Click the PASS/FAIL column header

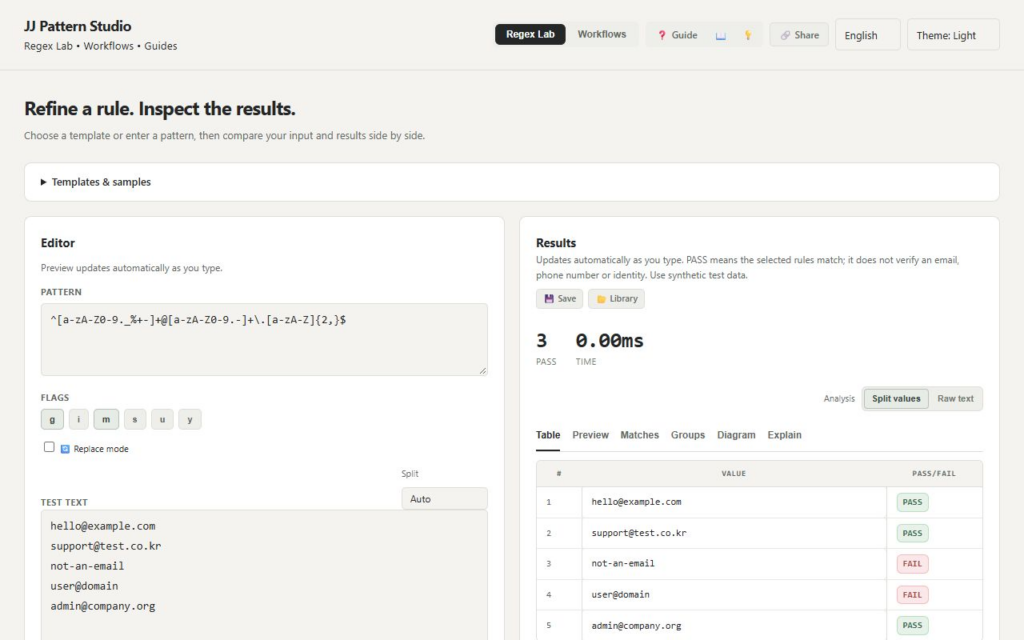934,473
